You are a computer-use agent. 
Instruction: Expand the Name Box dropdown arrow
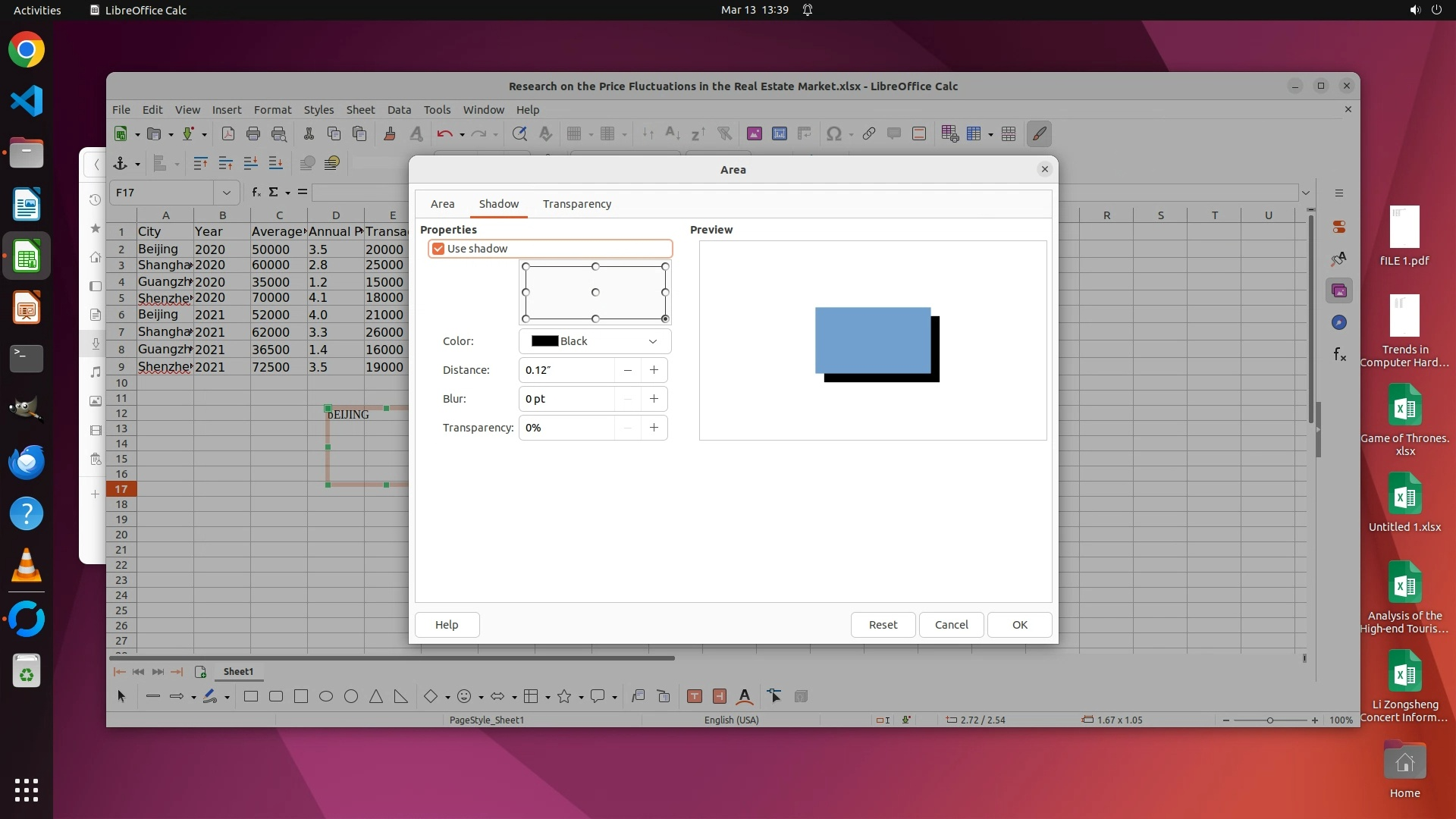(226, 193)
